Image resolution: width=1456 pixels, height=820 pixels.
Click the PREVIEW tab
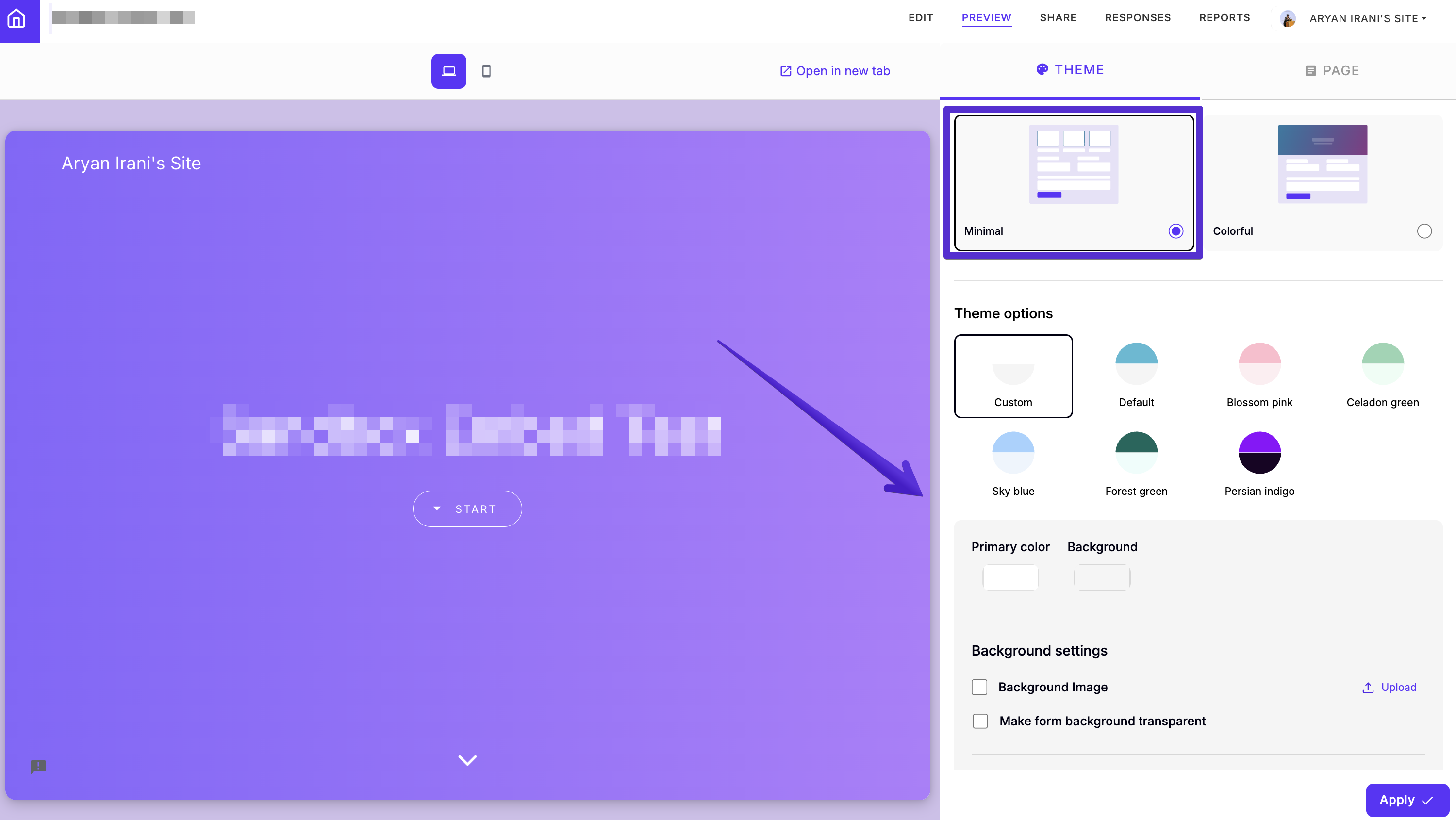click(986, 17)
